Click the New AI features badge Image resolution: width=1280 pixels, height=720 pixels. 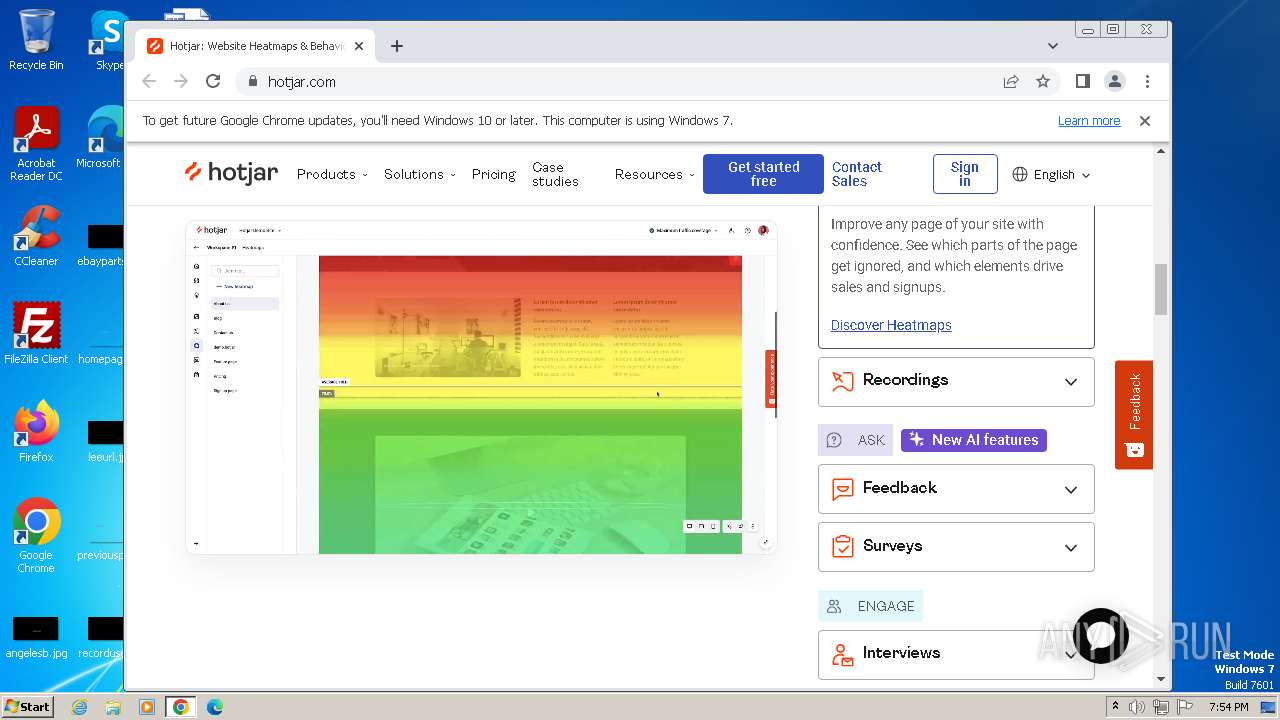click(x=974, y=440)
